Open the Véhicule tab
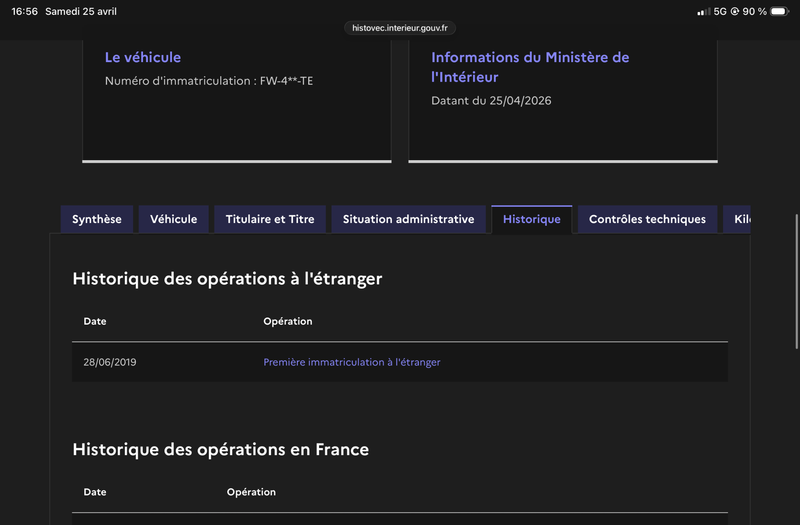The image size is (800, 525). point(174,219)
